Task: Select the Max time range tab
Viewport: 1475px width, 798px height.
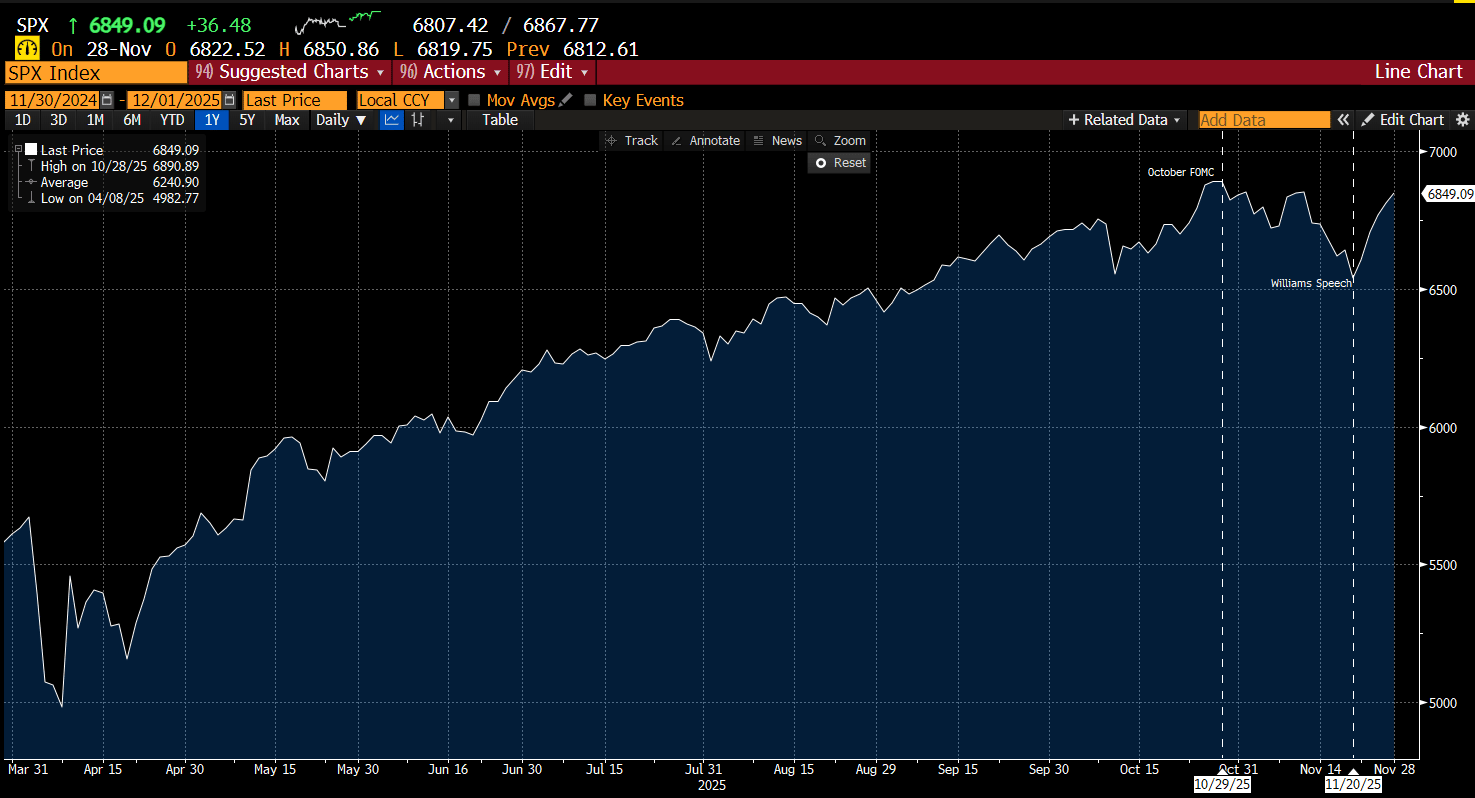Action: (287, 120)
